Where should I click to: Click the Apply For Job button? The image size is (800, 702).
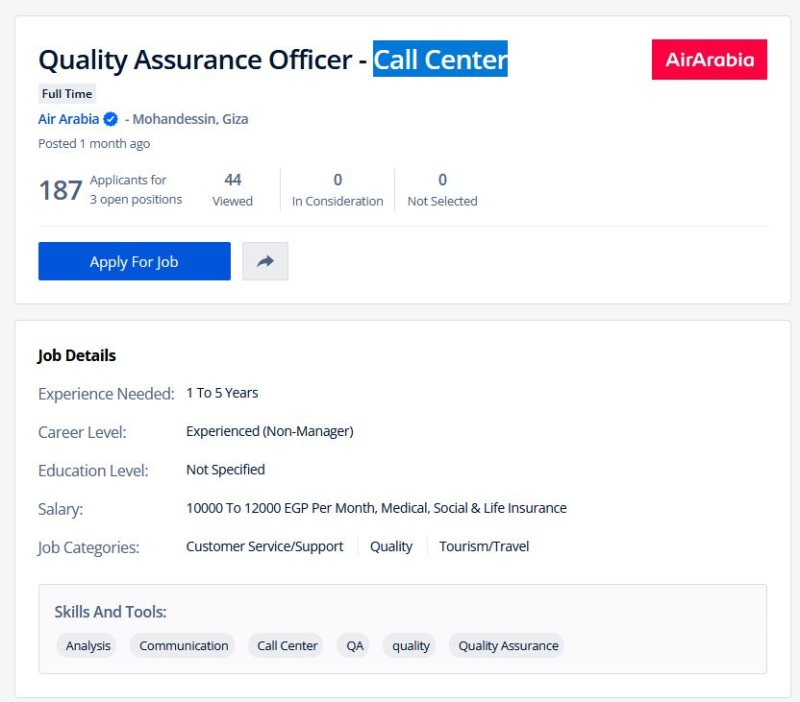(x=134, y=261)
